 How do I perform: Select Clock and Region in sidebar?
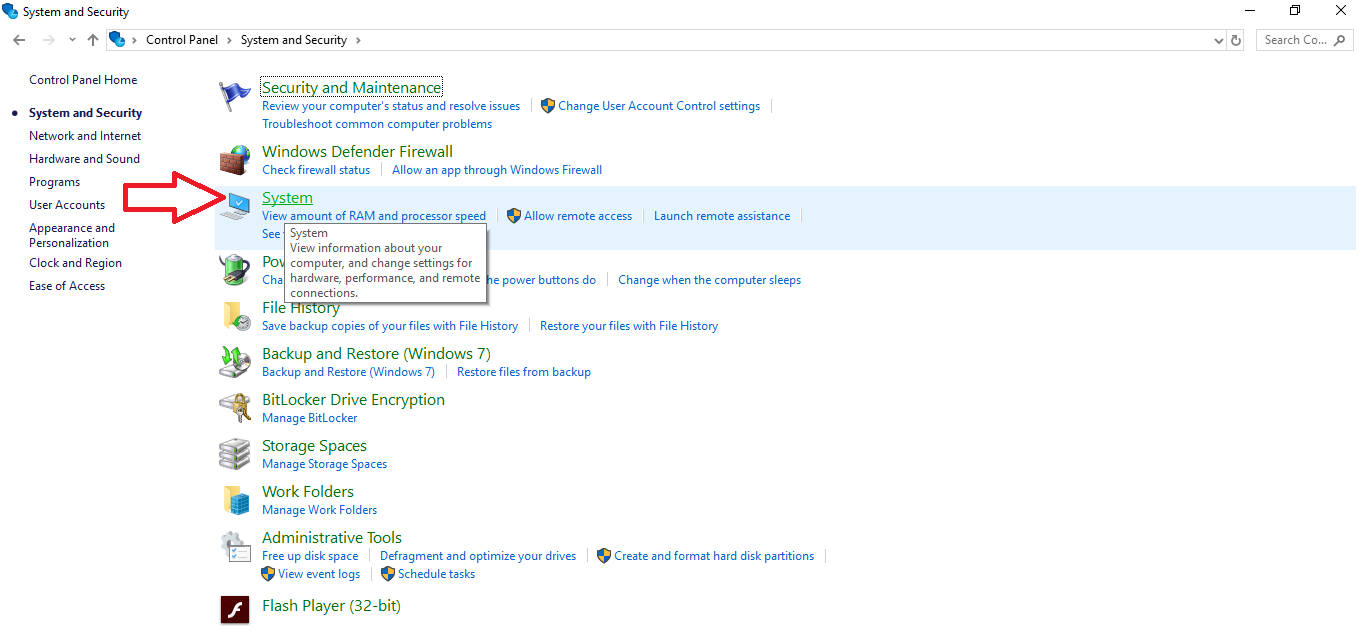(75, 263)
